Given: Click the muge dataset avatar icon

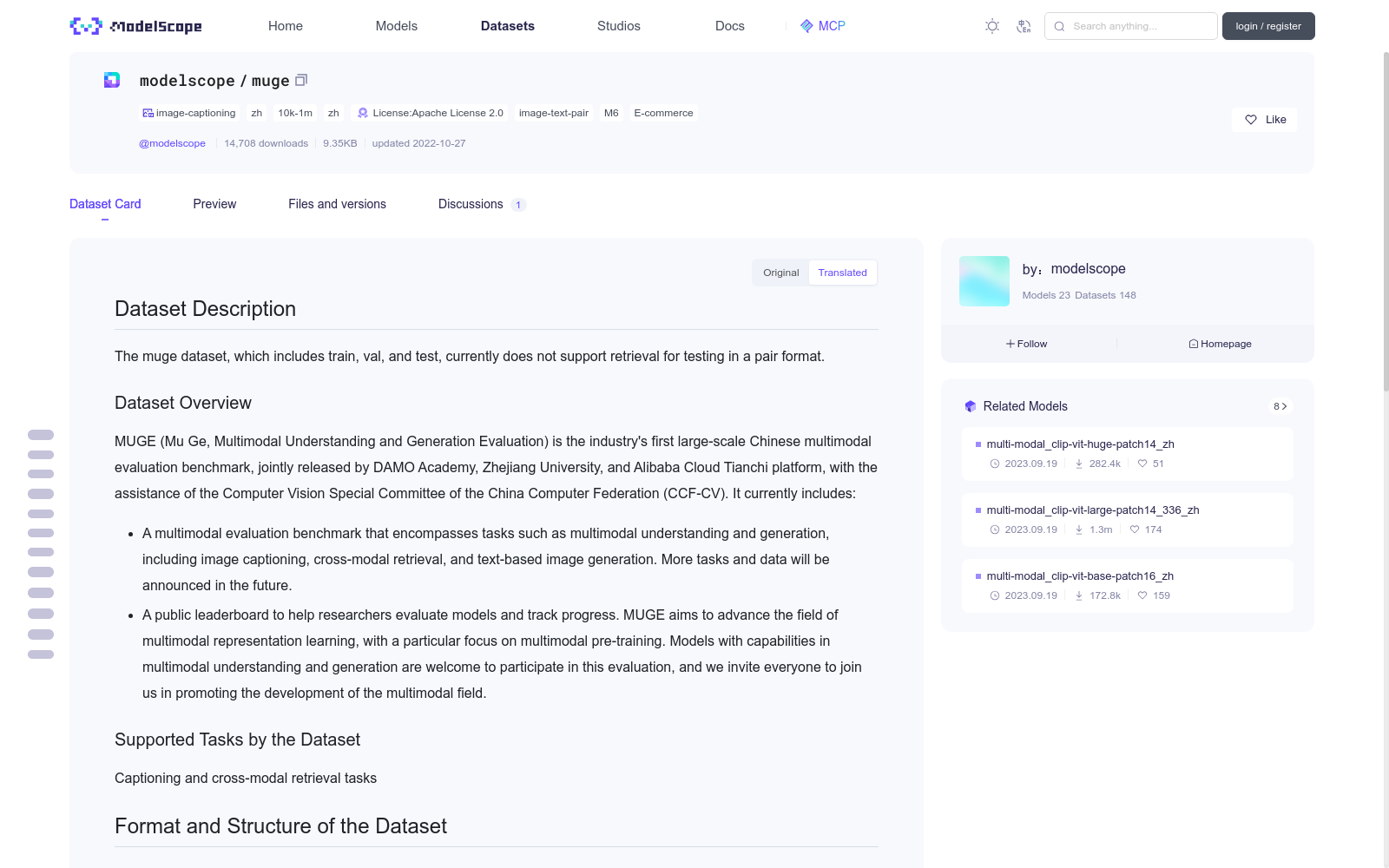Looking at the screenshot, I should tap(112, 80).
